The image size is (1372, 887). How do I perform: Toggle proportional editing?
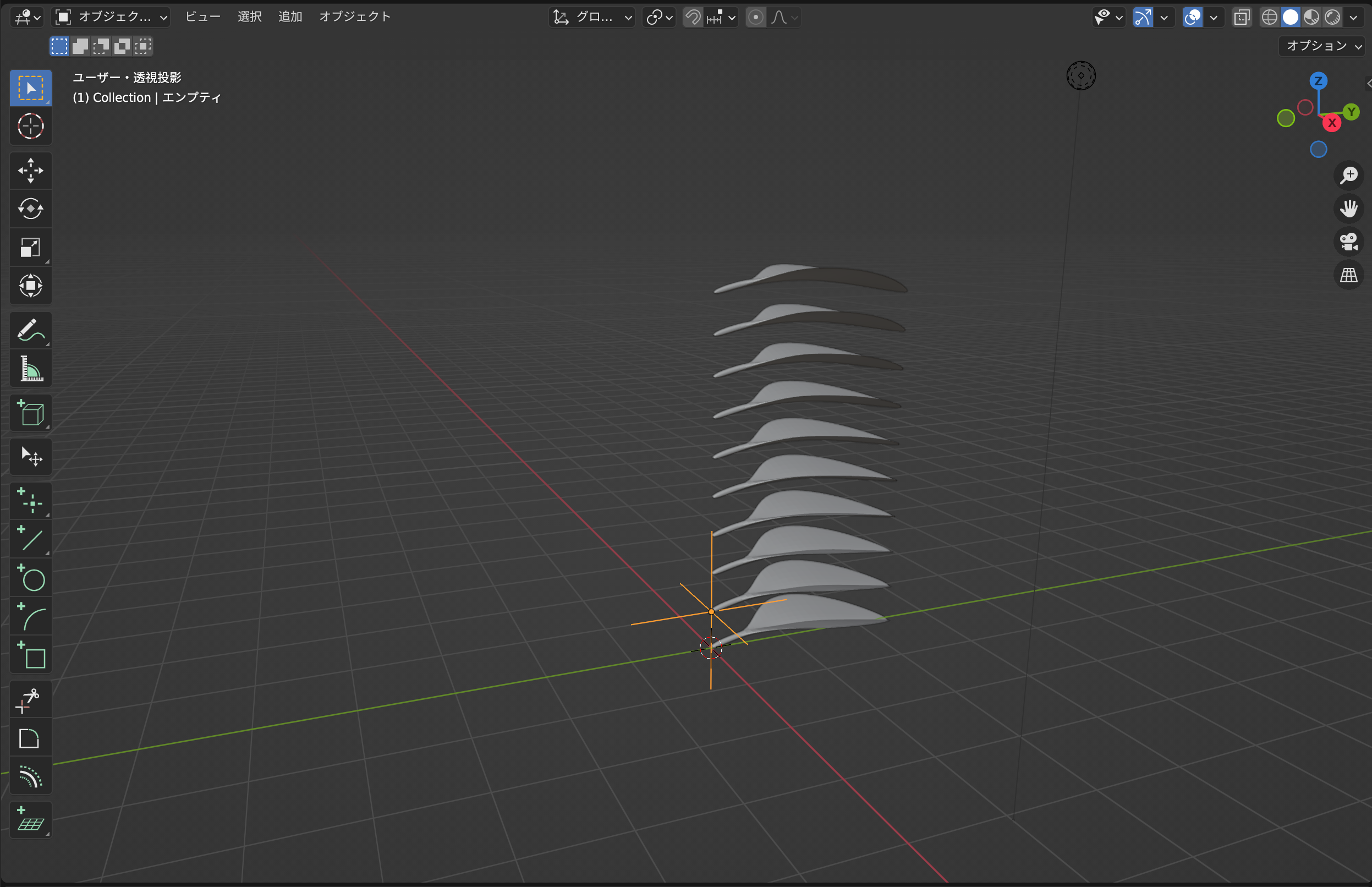756,17
